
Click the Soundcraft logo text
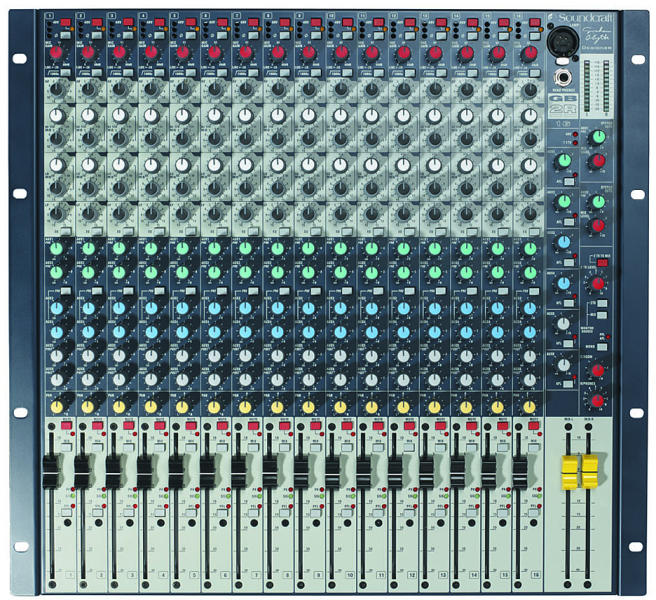coord(585,18)
